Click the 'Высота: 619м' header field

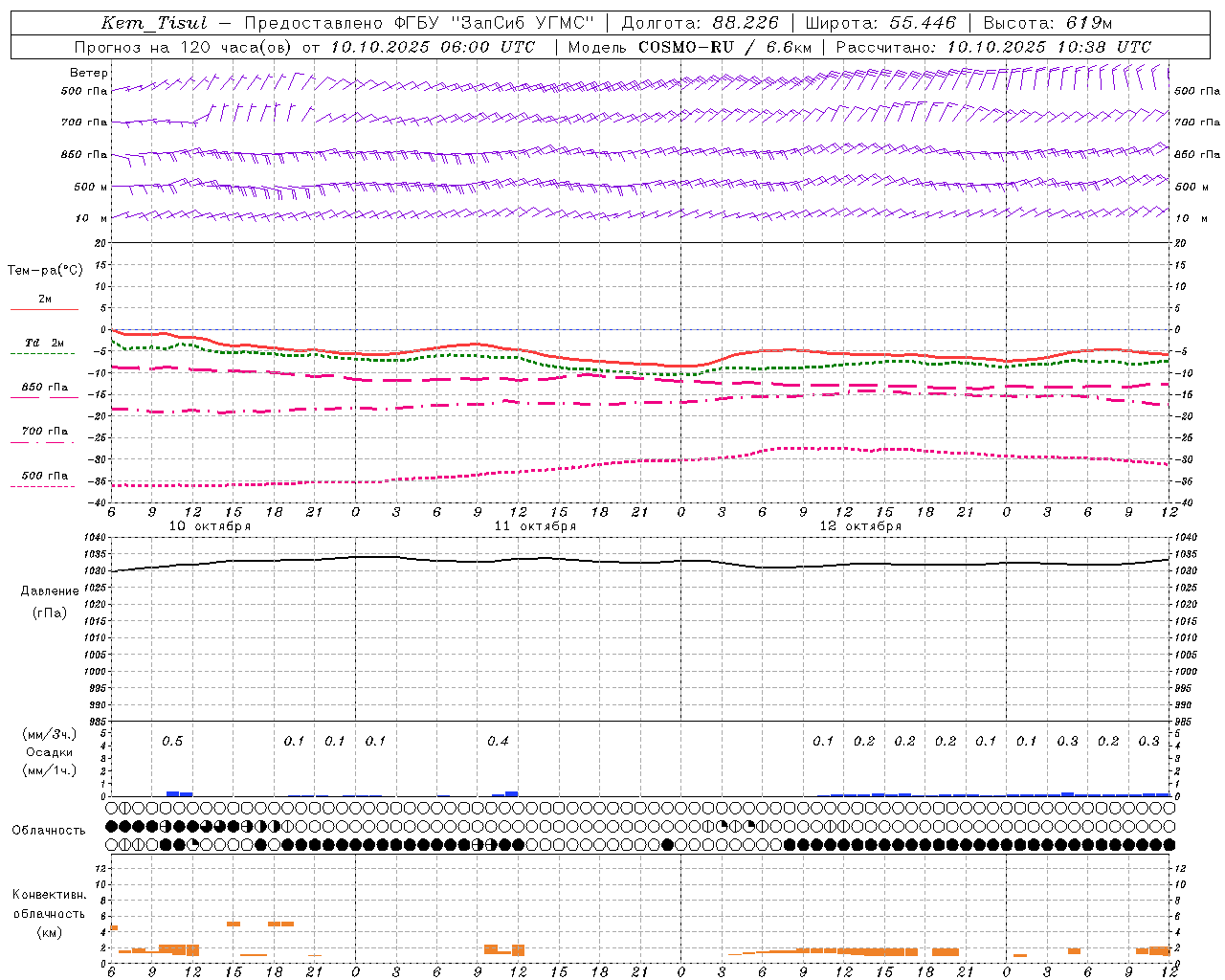pos(1048,23)
